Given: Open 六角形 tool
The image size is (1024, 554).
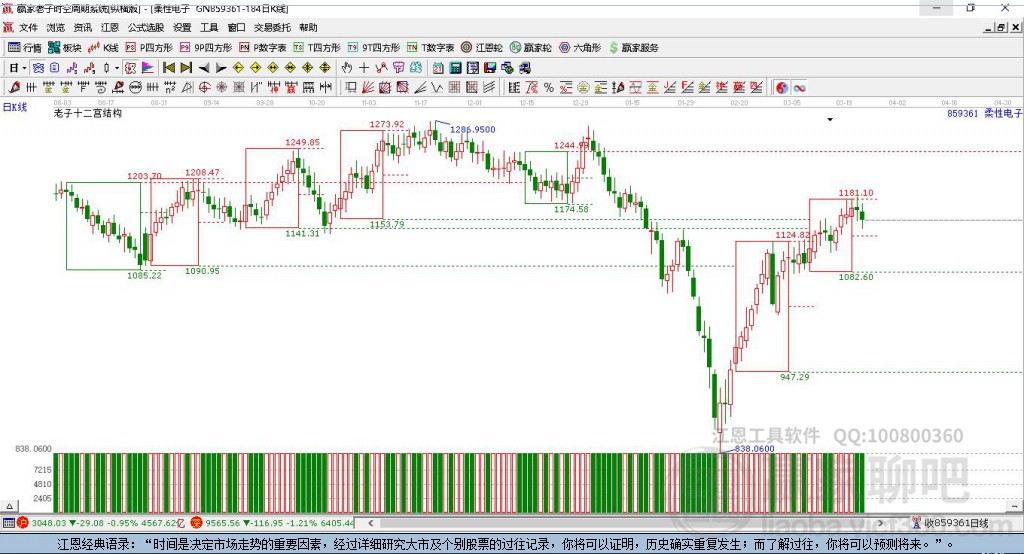Looking at the screenshot, I should pos(580,48).
